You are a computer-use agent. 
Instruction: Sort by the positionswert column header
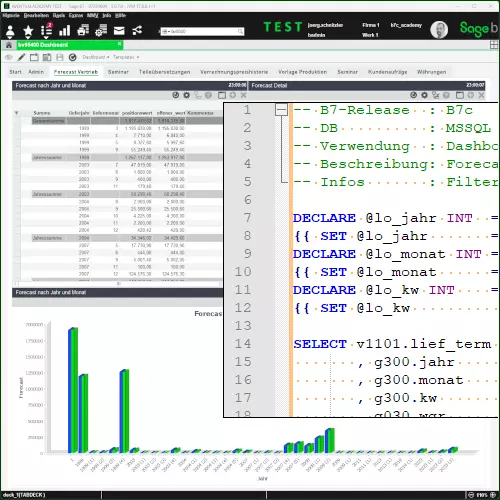point(137,113)
